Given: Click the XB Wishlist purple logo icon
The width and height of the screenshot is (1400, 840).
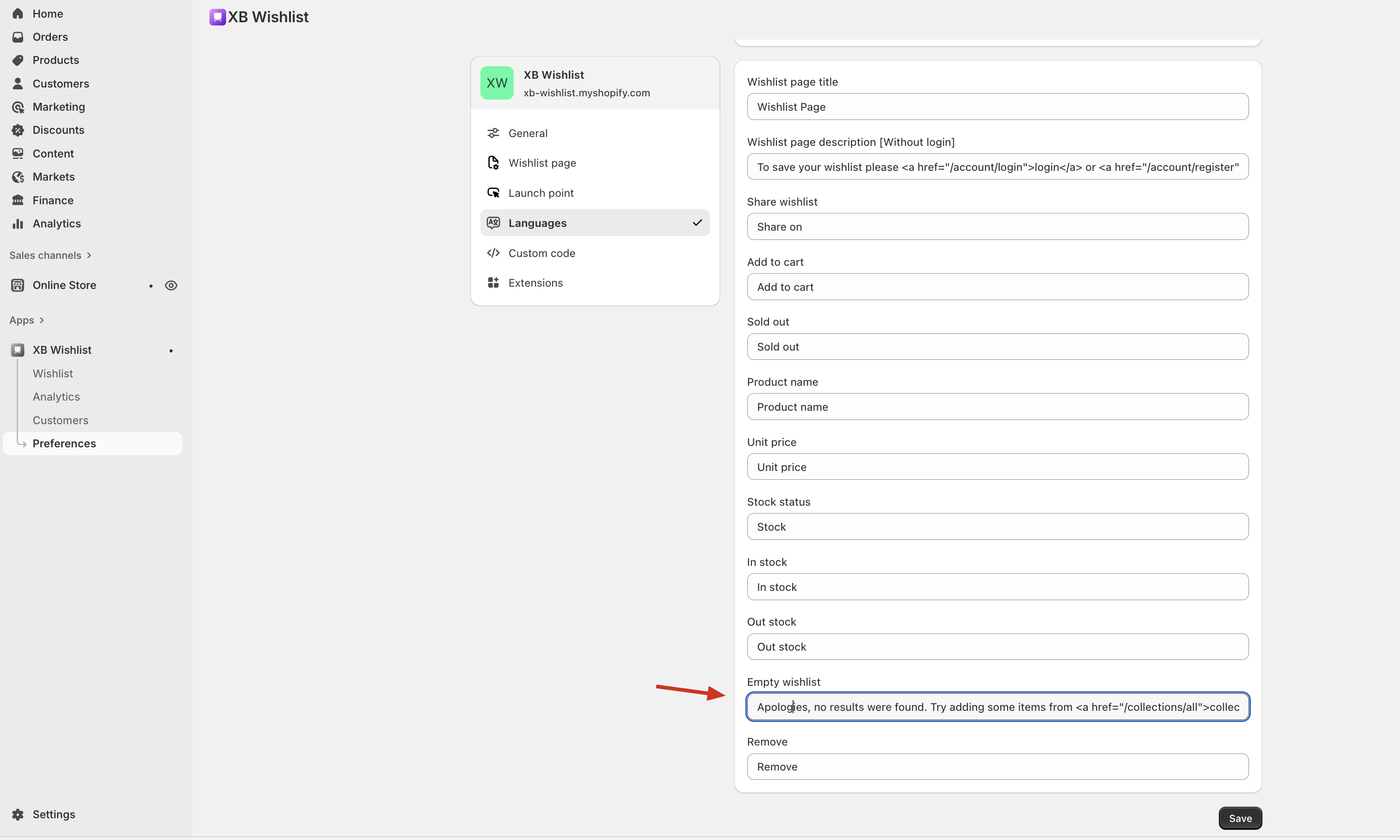Looking at the screenshot, I should (x=217, y=17).
